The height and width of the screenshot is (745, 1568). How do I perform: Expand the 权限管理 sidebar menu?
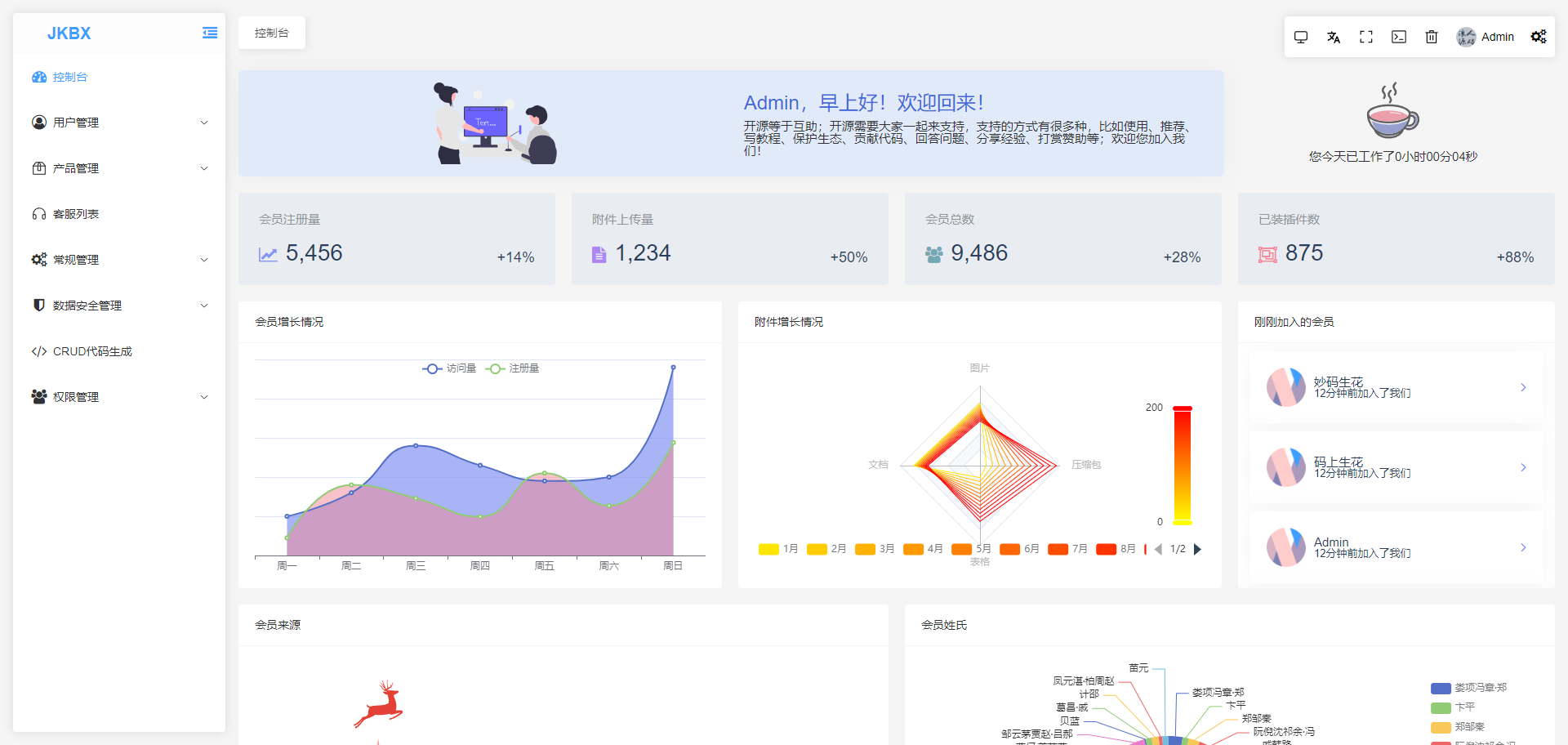[119, 397]
